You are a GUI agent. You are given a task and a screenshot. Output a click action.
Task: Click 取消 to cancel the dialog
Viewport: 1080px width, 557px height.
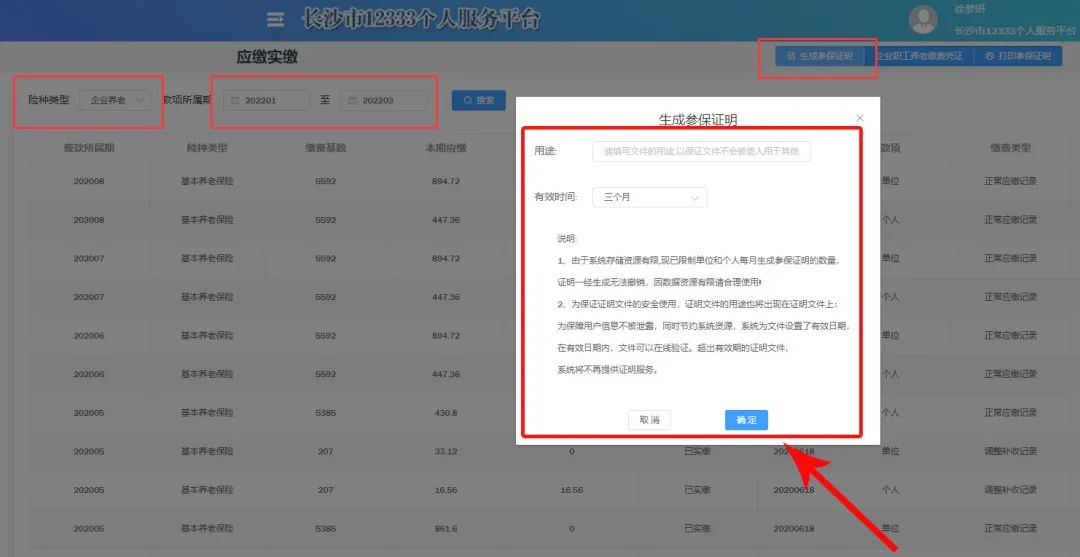[649, 420]
